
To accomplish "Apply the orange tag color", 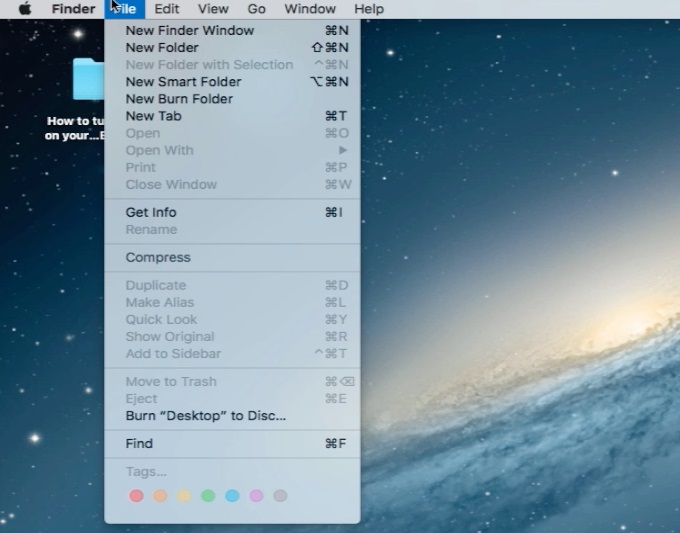I will pyautogui.click(x=160, y=496).
